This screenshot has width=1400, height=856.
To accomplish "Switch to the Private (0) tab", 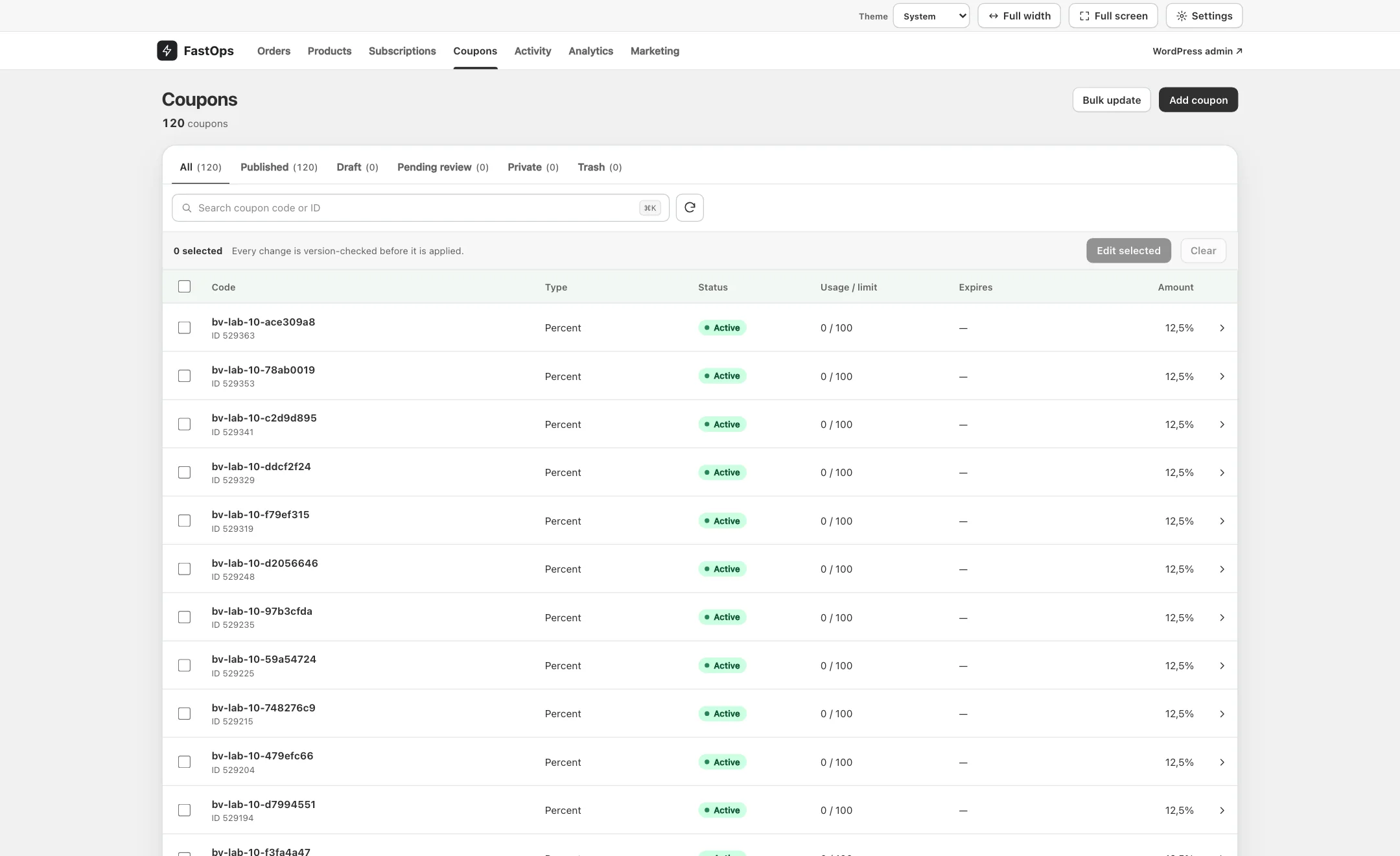I will (533, 167).
